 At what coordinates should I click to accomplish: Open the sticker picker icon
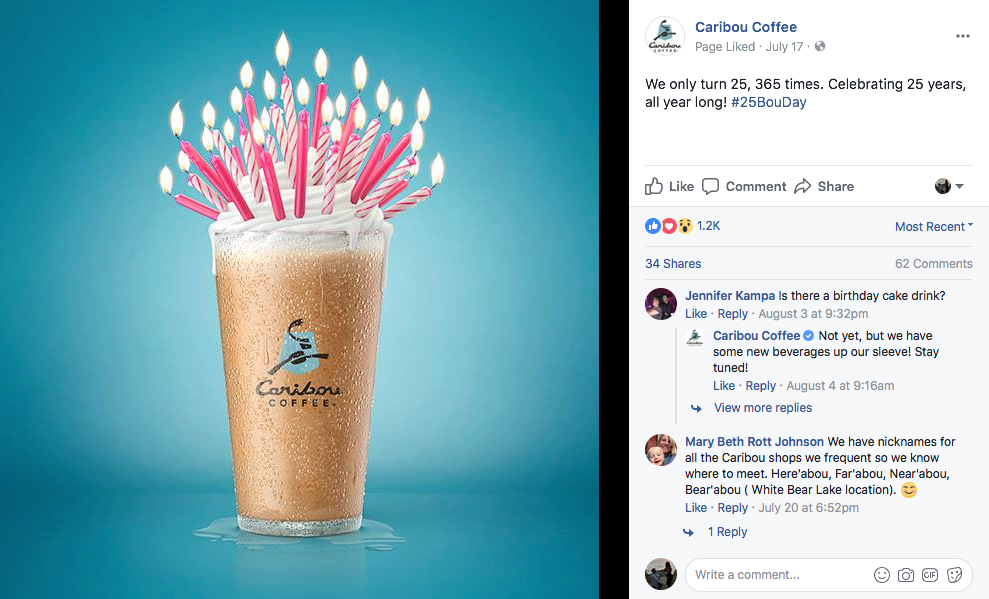954,574
